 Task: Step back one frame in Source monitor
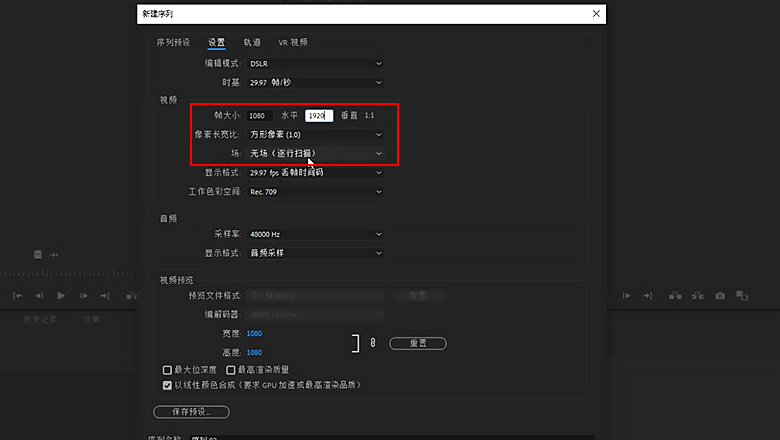(x=39, y=296)
